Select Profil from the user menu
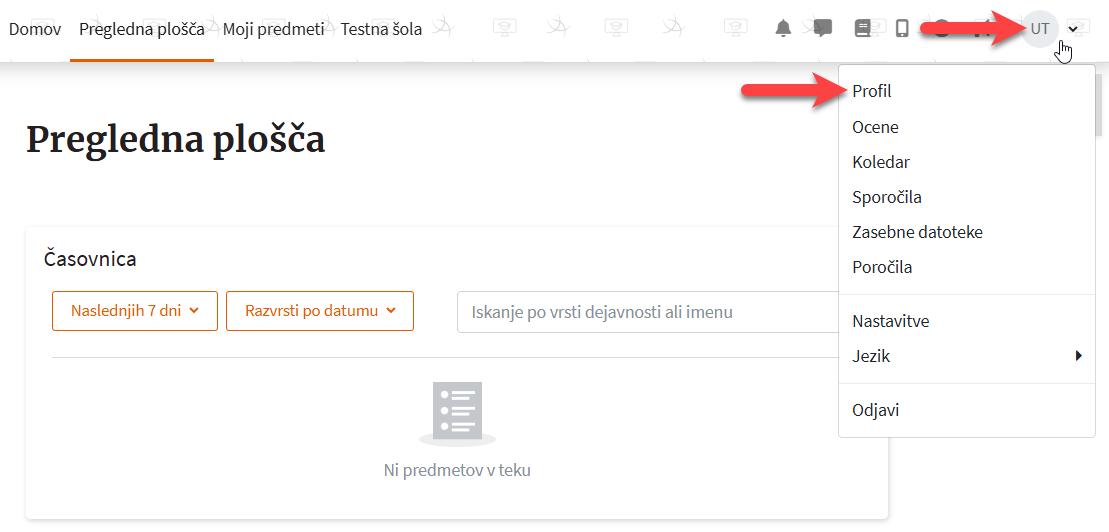The width and height of the screenshot is (1109, 532). (x=871, y=91)
